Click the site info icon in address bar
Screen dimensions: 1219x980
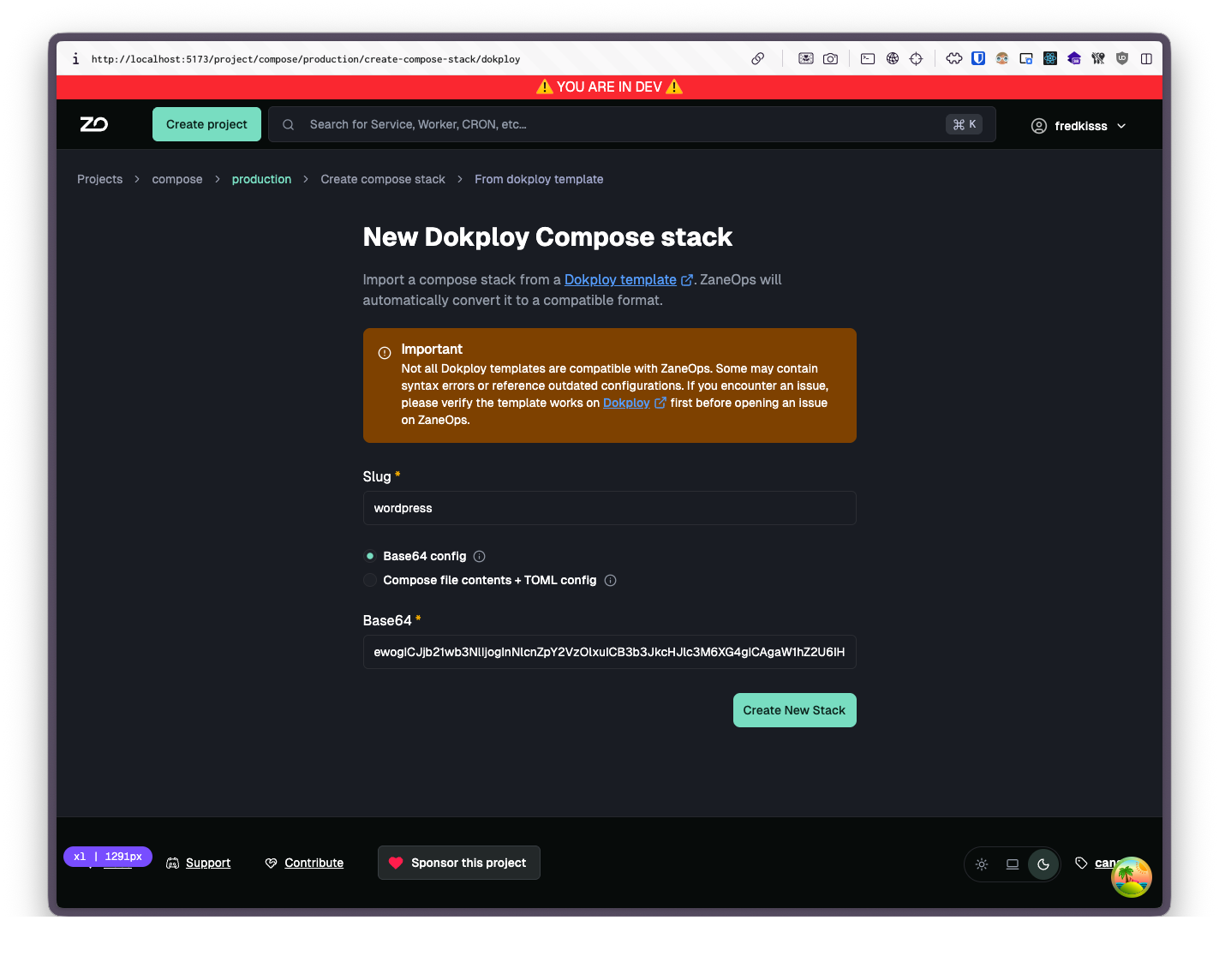tap(75, 59)
